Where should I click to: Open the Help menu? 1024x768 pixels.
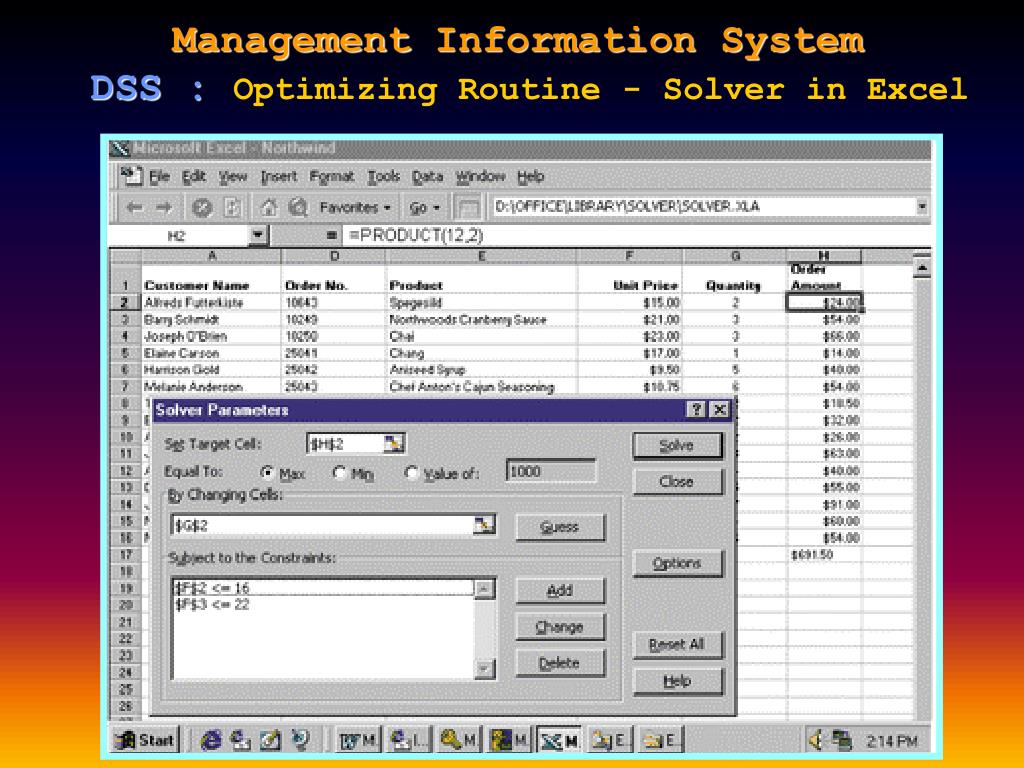pos(530,176)
